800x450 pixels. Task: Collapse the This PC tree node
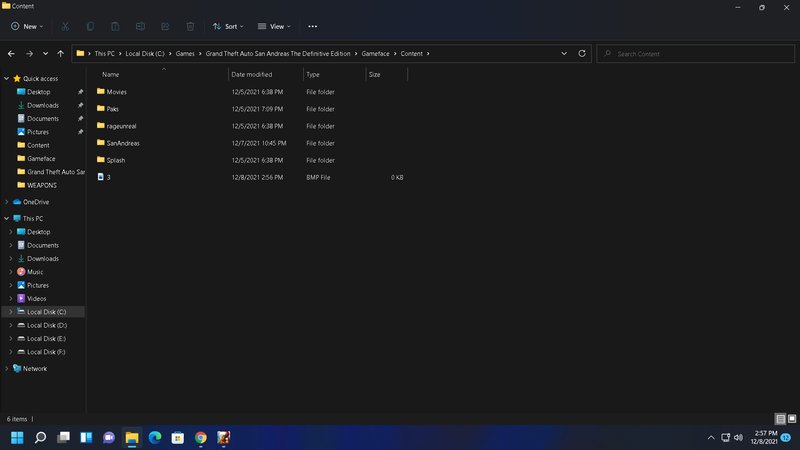tap(7, 218)
